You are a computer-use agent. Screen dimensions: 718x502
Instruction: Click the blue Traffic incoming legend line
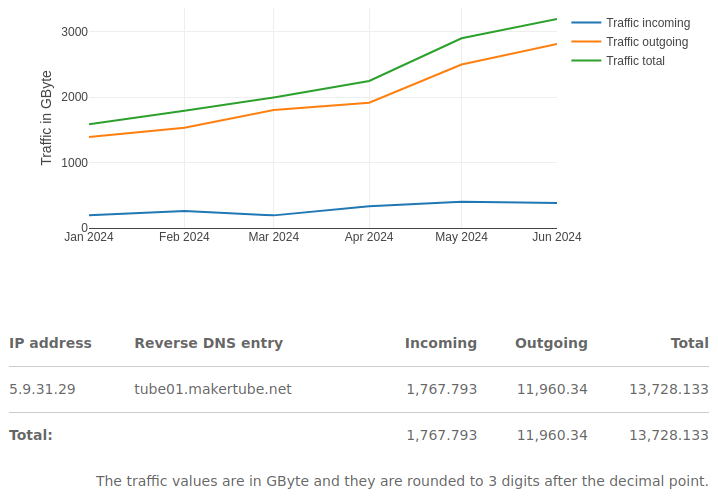pos(586,22)
